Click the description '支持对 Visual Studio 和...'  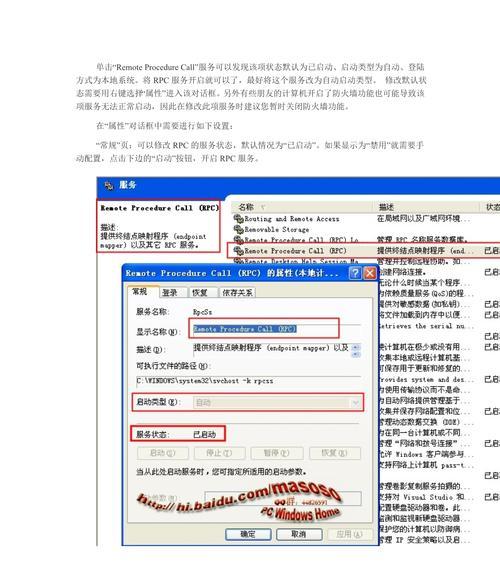pos(426,497)
